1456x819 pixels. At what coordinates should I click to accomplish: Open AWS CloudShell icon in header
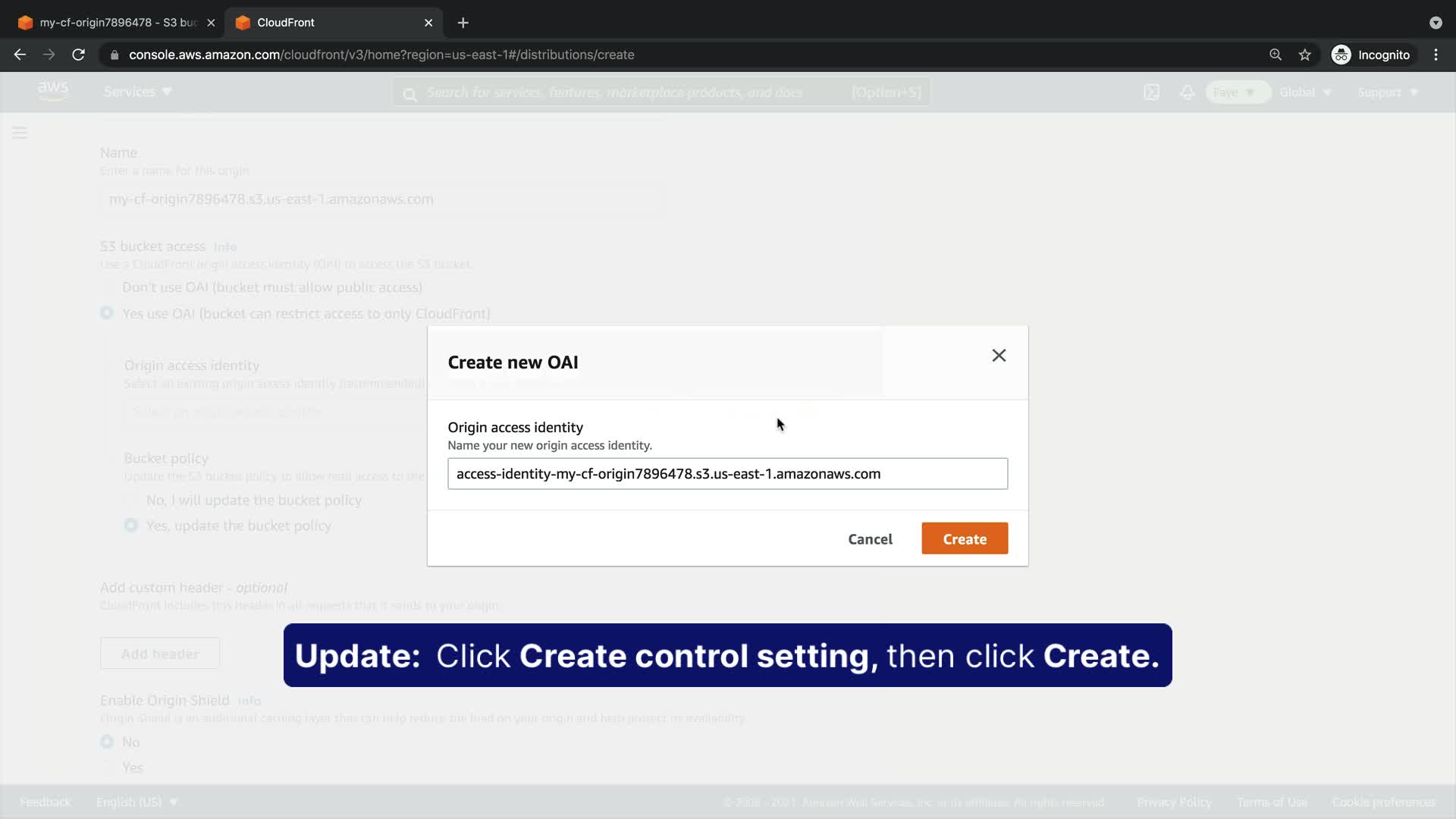tap(1151, 93)
